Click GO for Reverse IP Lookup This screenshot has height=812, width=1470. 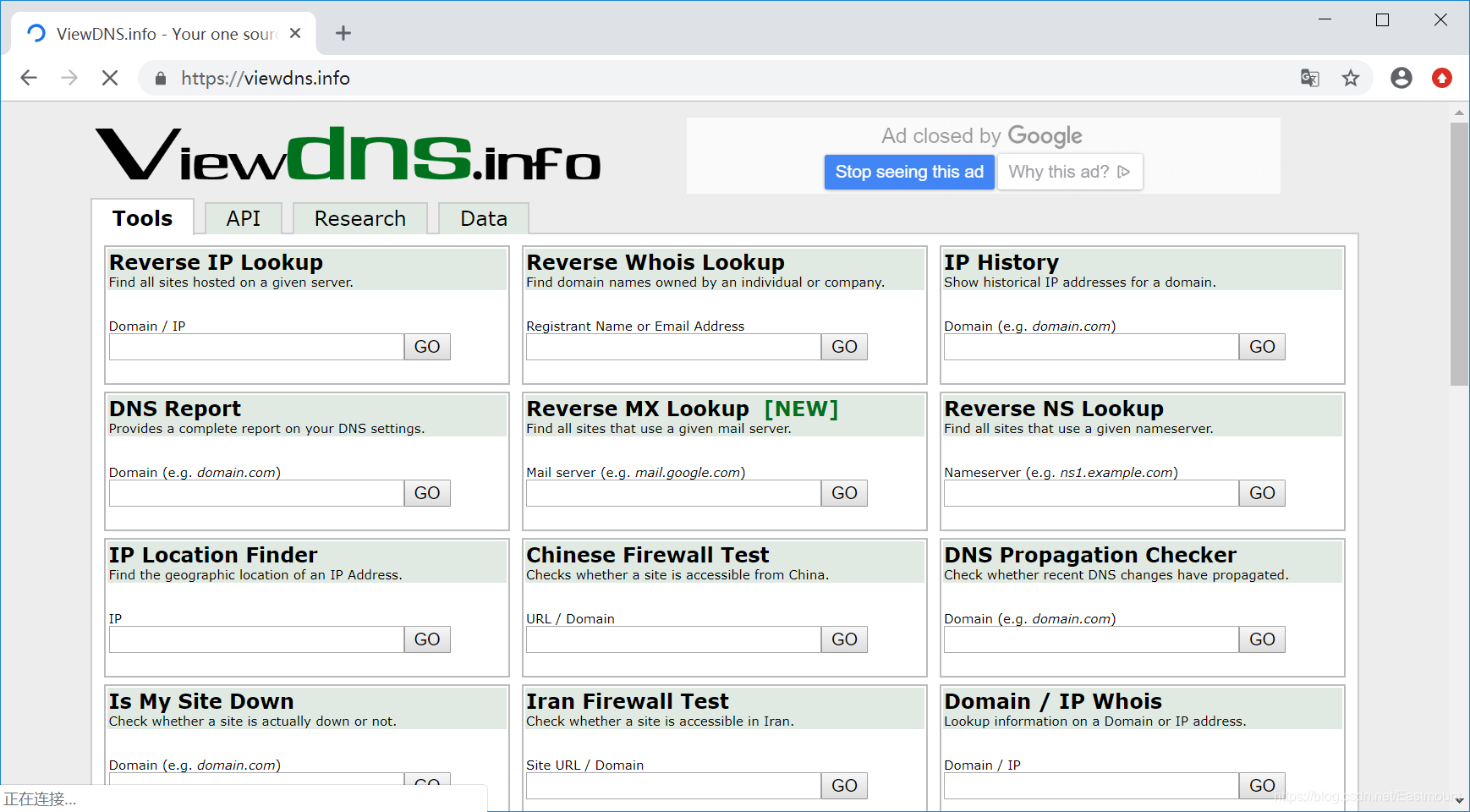point(427,347)
